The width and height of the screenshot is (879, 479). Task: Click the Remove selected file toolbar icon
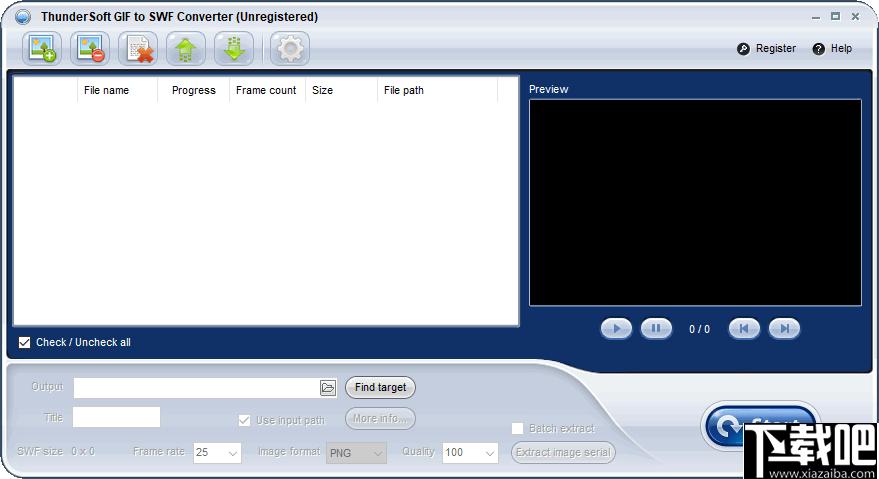coord(90,49)
